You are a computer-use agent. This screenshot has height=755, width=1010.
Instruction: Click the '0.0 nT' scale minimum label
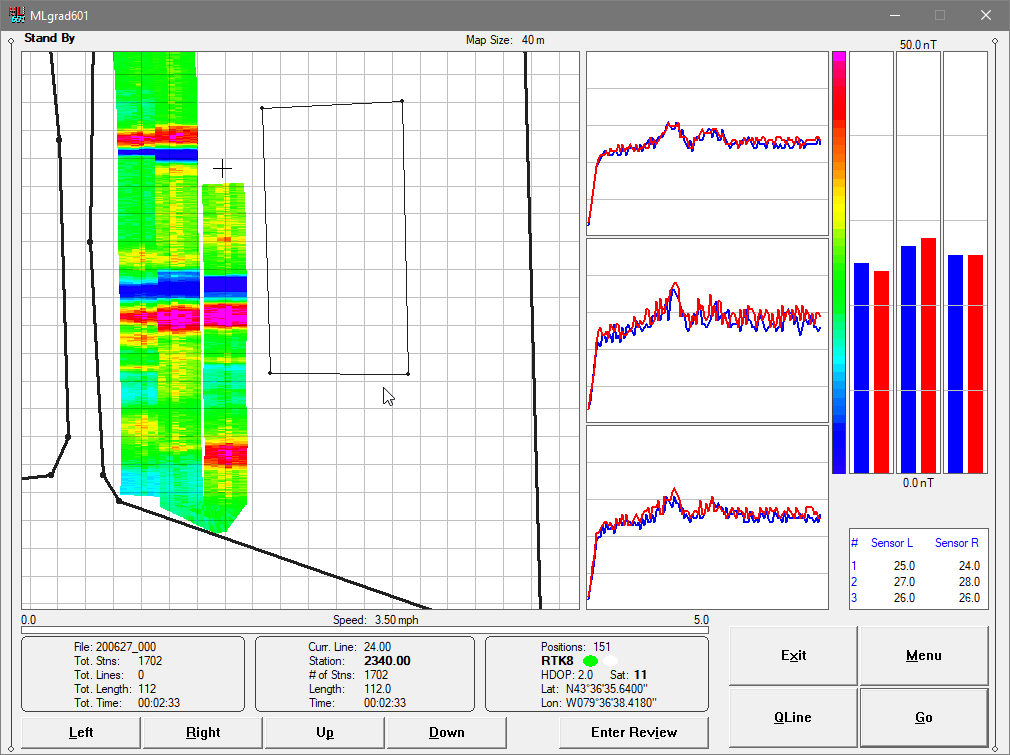[919, 483]
